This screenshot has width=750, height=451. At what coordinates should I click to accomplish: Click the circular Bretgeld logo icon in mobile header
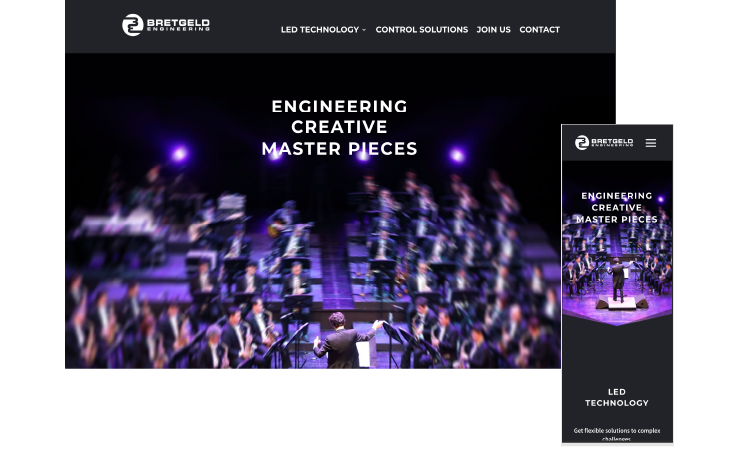point(582,143)
